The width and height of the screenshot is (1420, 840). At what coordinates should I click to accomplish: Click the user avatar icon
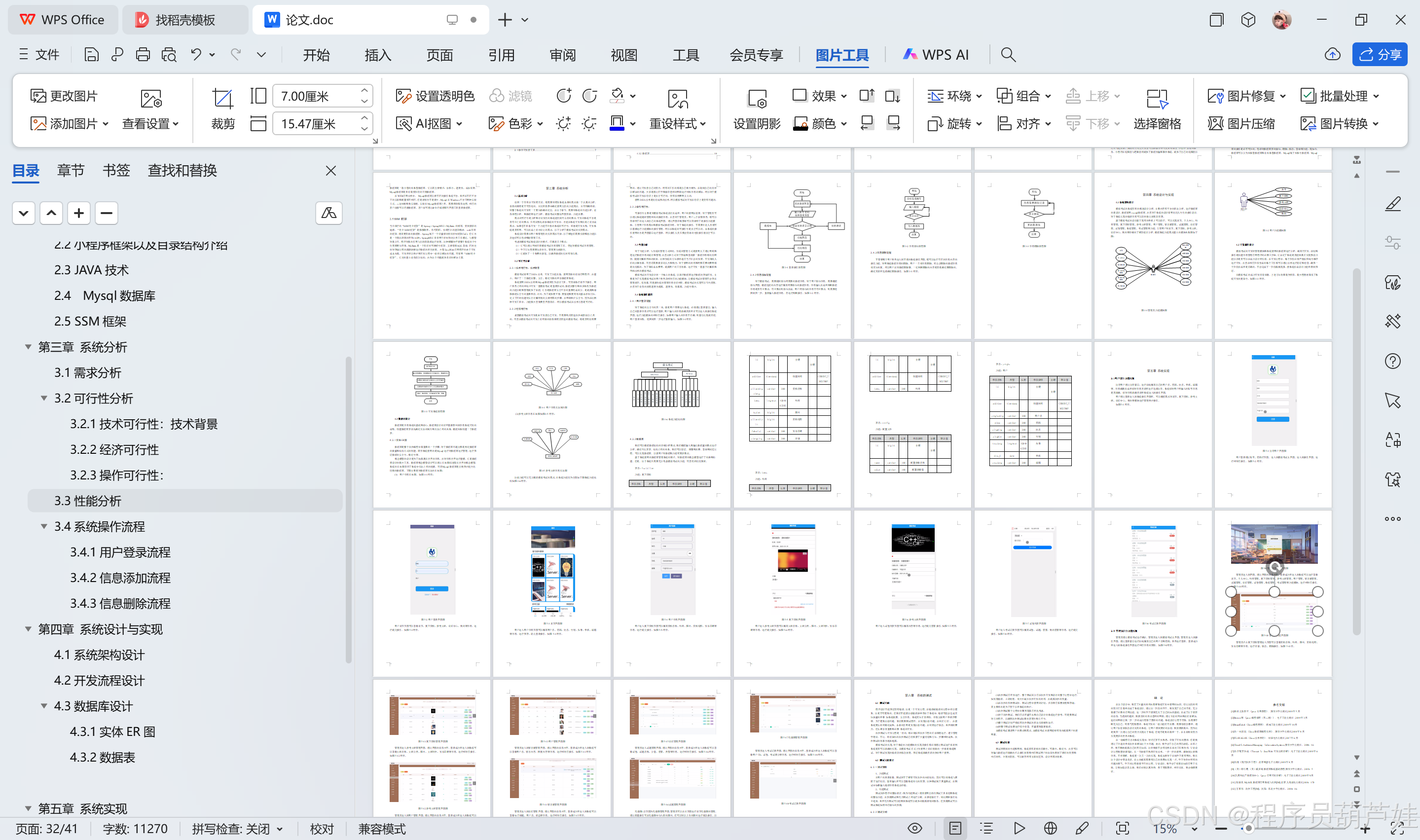(1281, 20)
